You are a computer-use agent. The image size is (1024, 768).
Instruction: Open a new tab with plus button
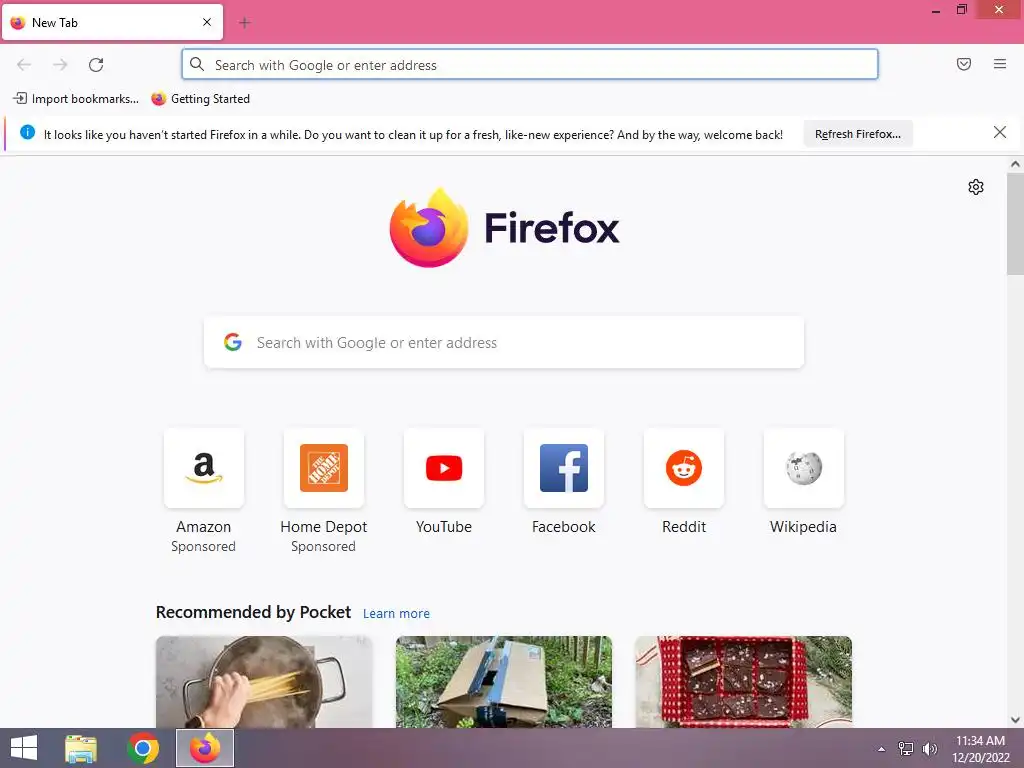click(245, 23)
